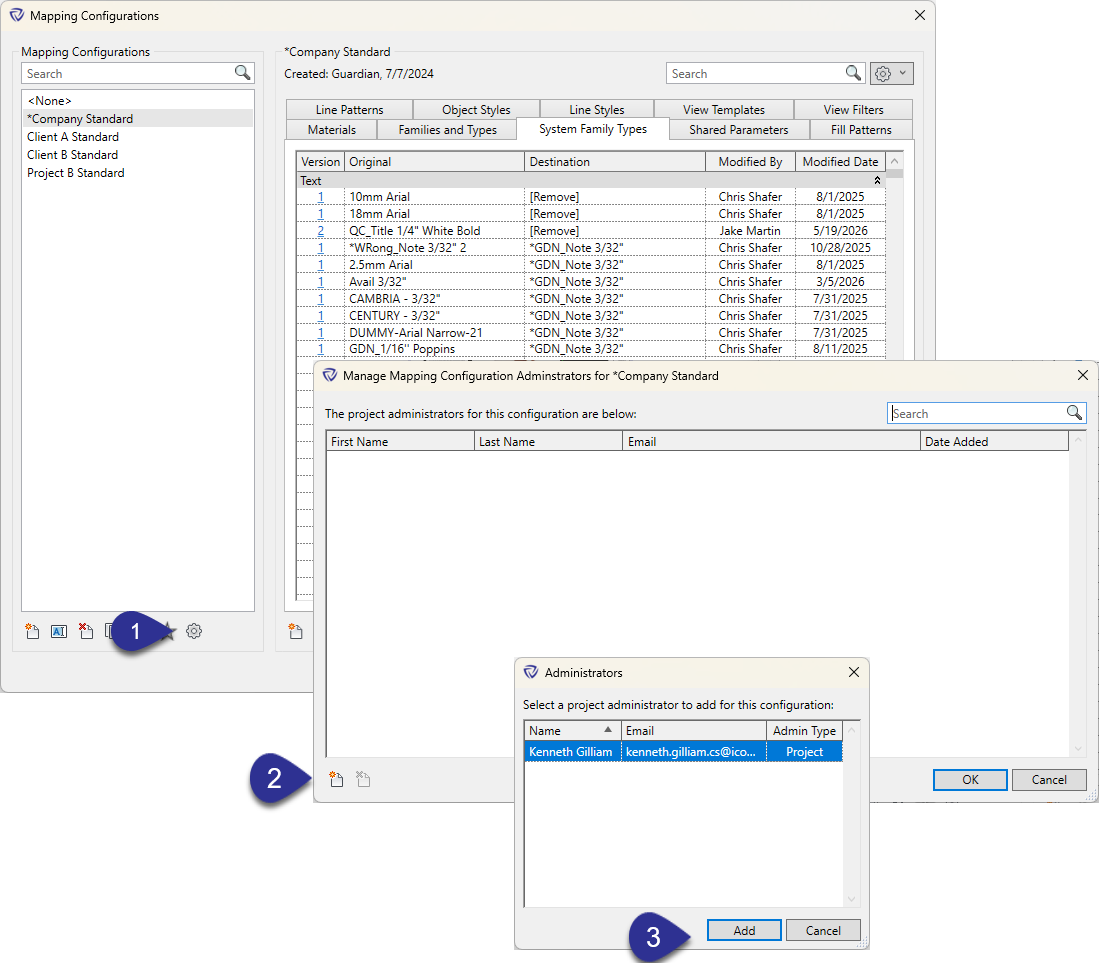The height and width of the screenshot is (963, 1099).
Task: Click the new mapping configuration icon
Action: [x=32, y=631]
